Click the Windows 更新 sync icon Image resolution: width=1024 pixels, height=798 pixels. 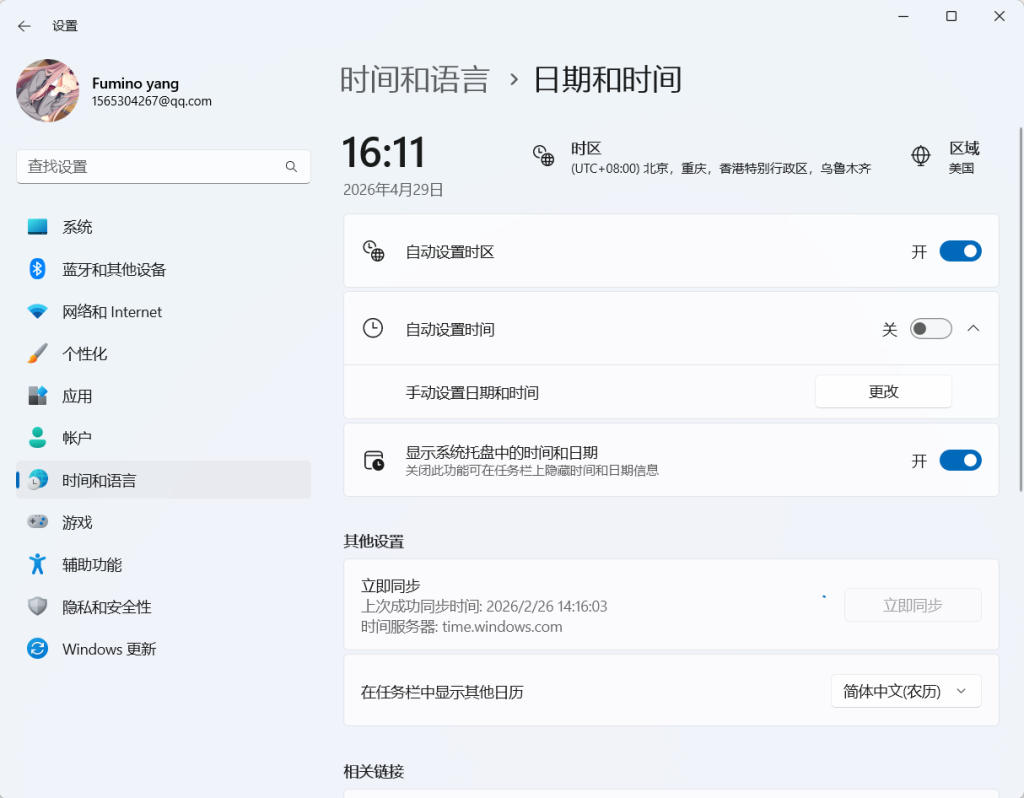click(x=37, y=648)
